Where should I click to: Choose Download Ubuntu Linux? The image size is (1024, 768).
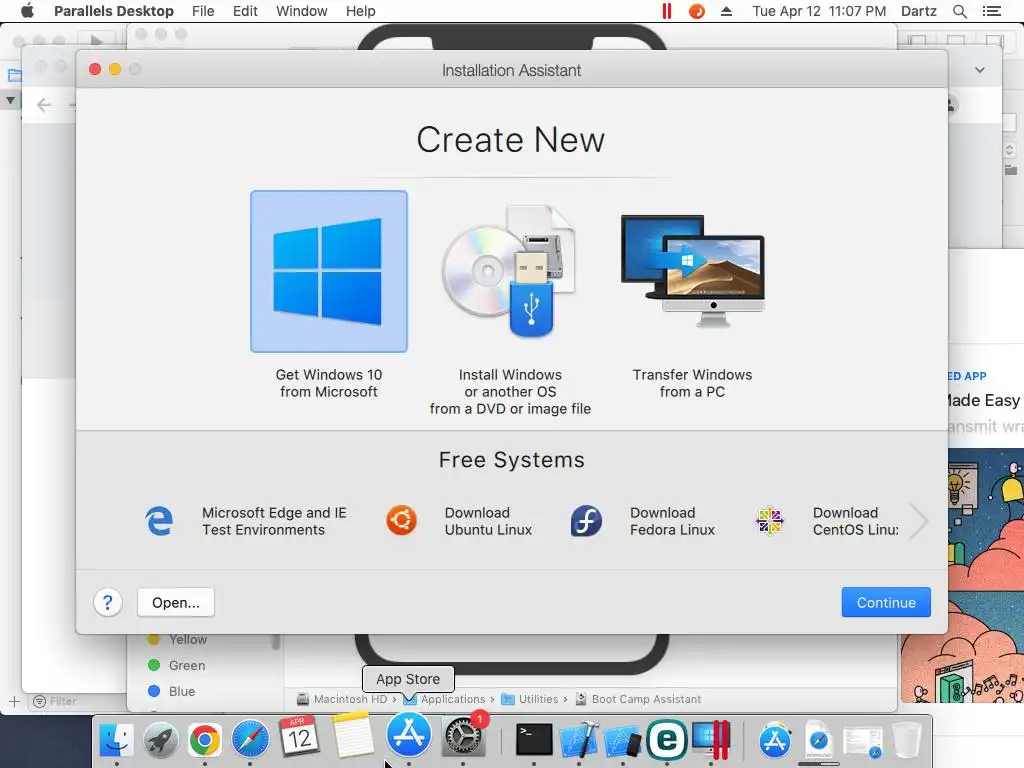click(x=488, y=521)
